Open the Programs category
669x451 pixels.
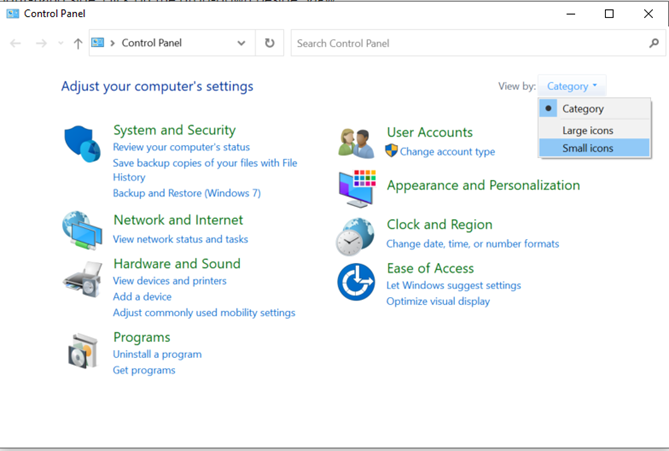pyautogui.click(x=142, y=338)
